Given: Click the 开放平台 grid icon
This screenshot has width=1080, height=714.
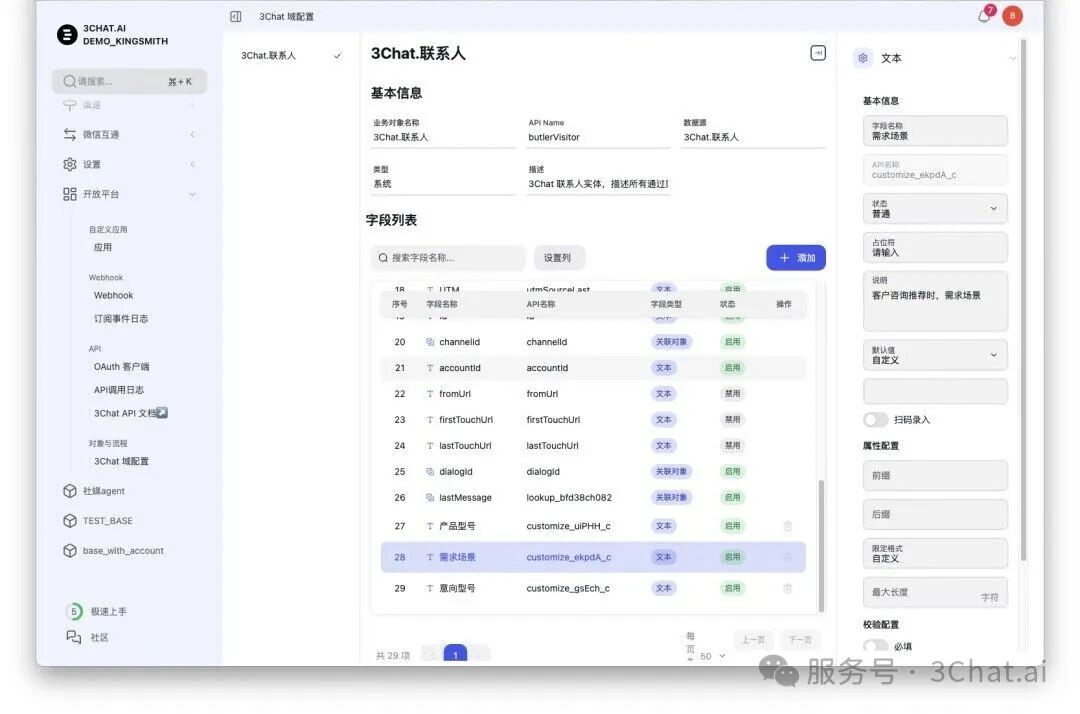Looking at the screenshot, I should 70,194.
